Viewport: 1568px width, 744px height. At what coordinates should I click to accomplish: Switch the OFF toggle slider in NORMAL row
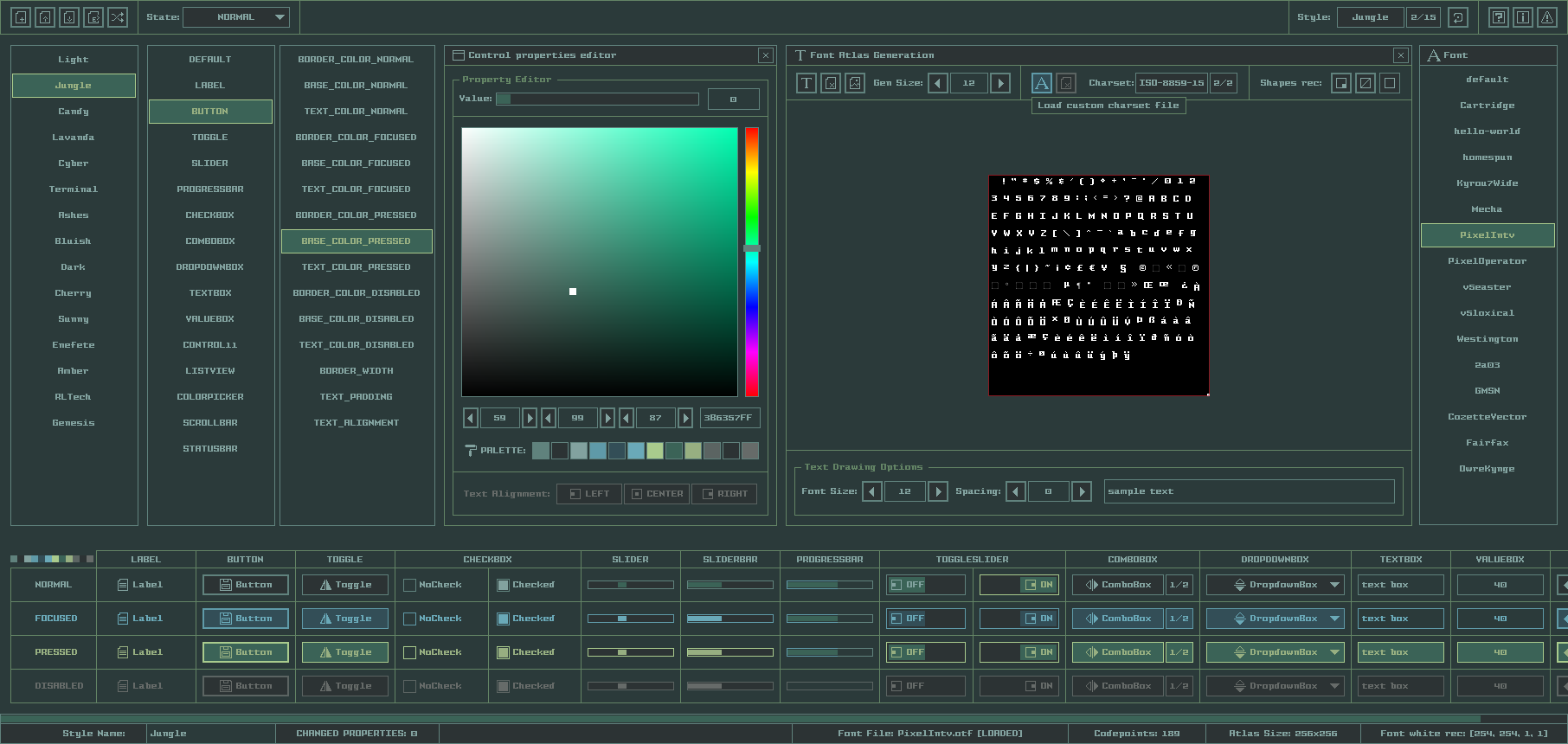925,586
